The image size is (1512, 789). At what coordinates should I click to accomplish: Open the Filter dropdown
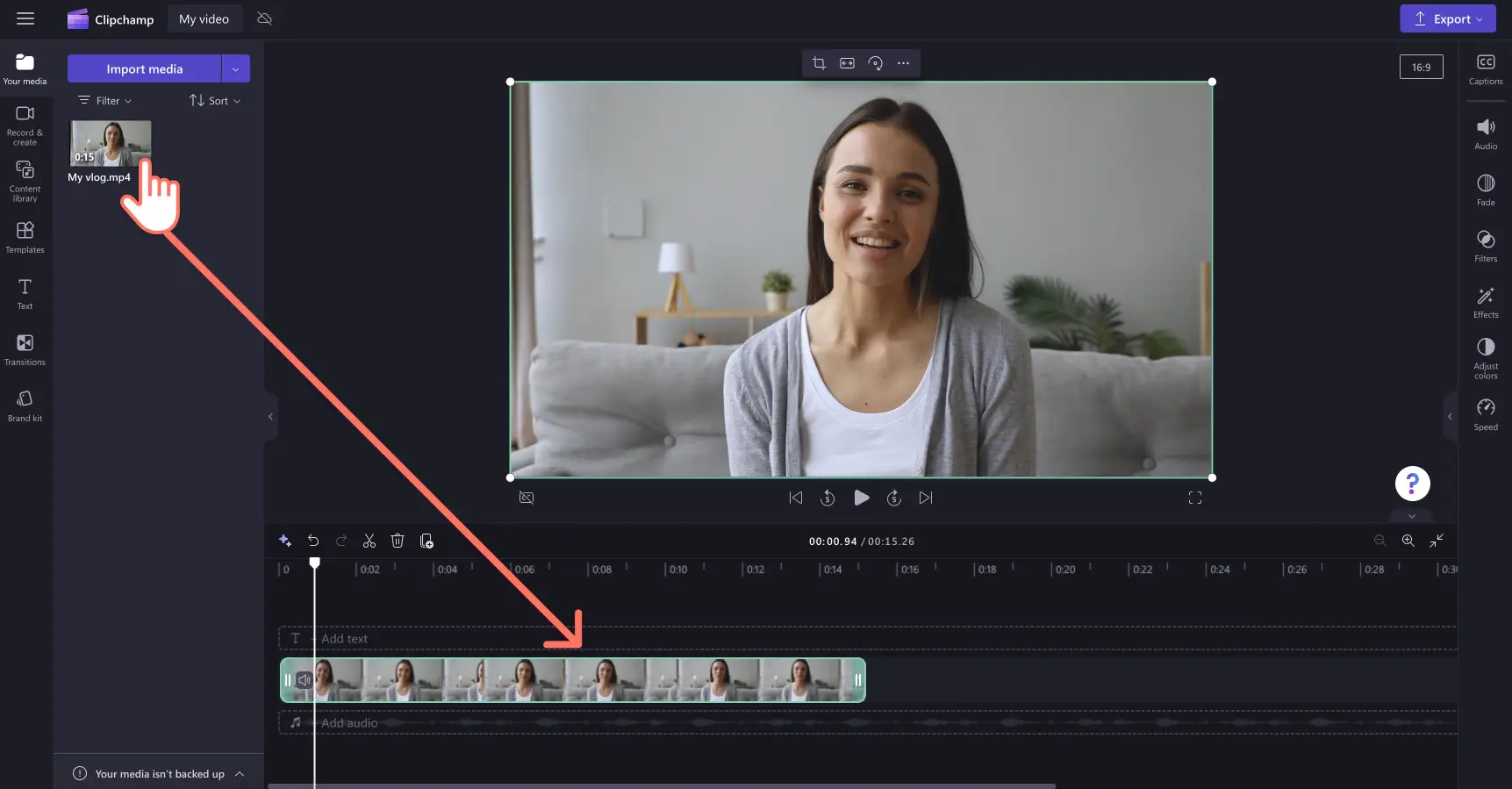tap(105, 100)
